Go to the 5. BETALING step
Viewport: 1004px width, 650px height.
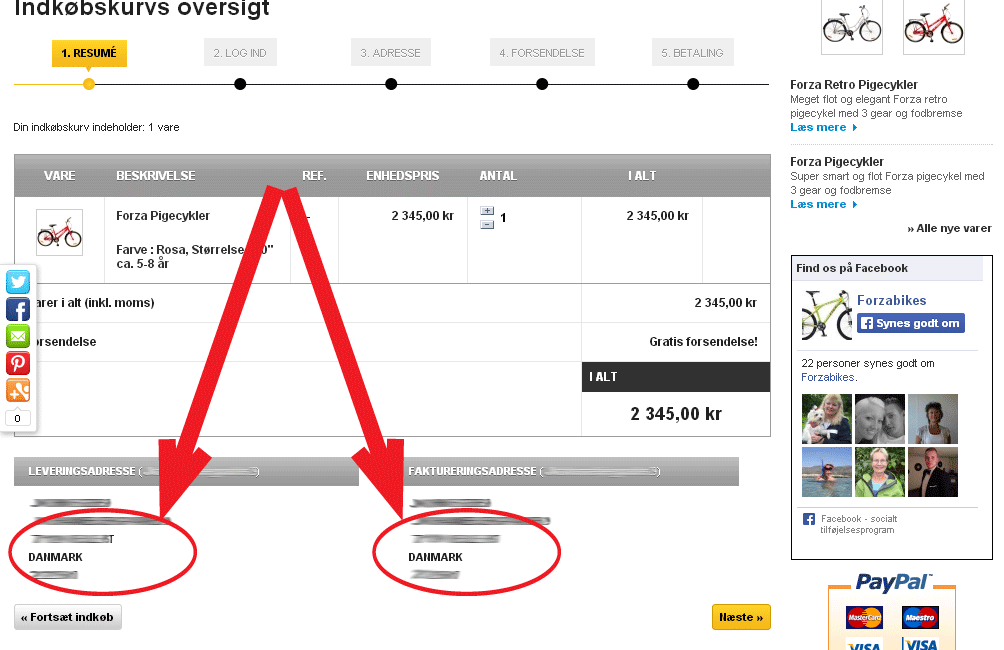click(693, 53)
